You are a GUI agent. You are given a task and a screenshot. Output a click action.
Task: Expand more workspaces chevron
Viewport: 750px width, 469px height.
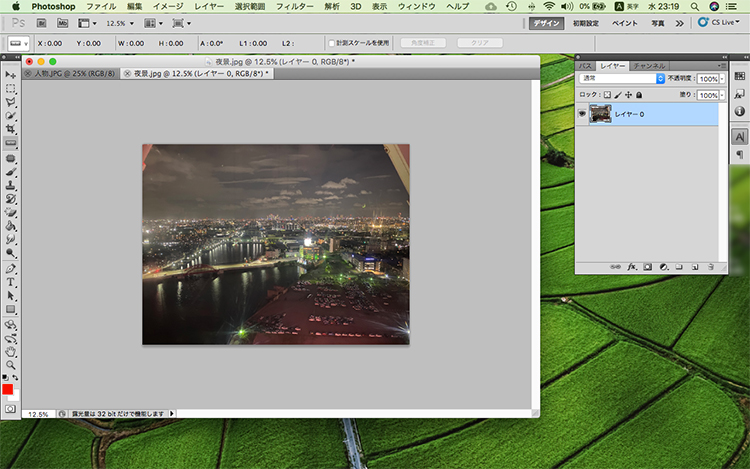679,23
